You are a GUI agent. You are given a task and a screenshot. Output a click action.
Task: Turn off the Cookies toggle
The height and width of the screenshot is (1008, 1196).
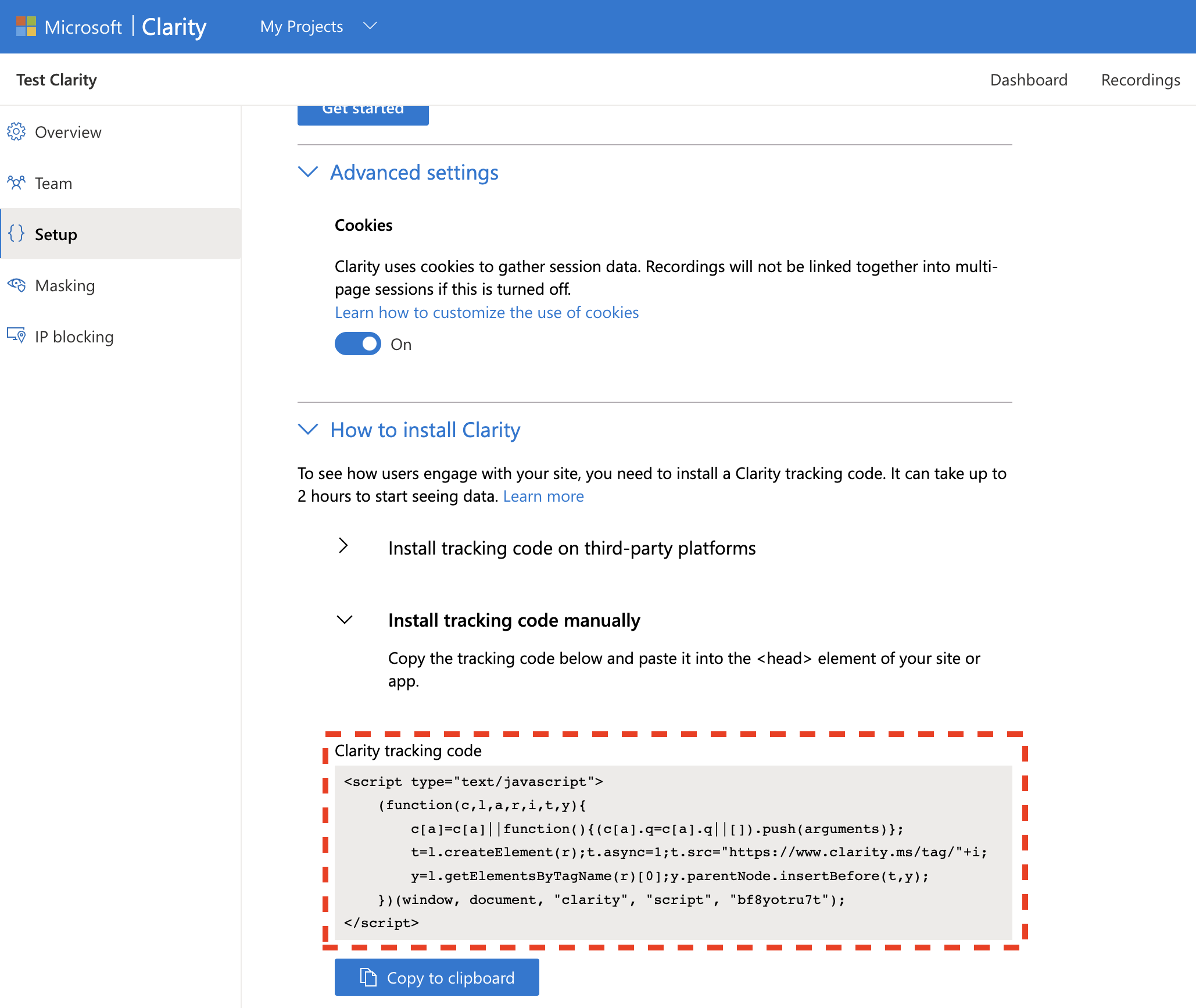[358, 344]
